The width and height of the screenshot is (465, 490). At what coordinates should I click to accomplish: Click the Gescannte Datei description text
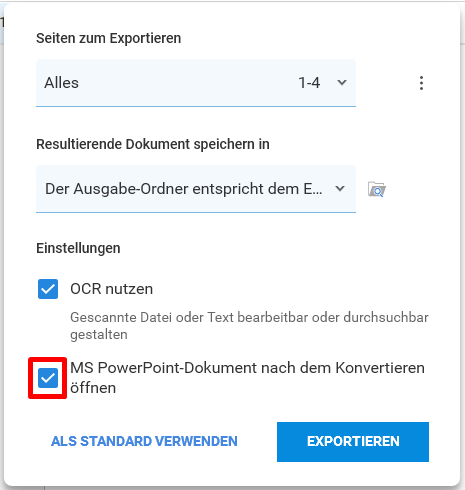click(x=249, y=326)
